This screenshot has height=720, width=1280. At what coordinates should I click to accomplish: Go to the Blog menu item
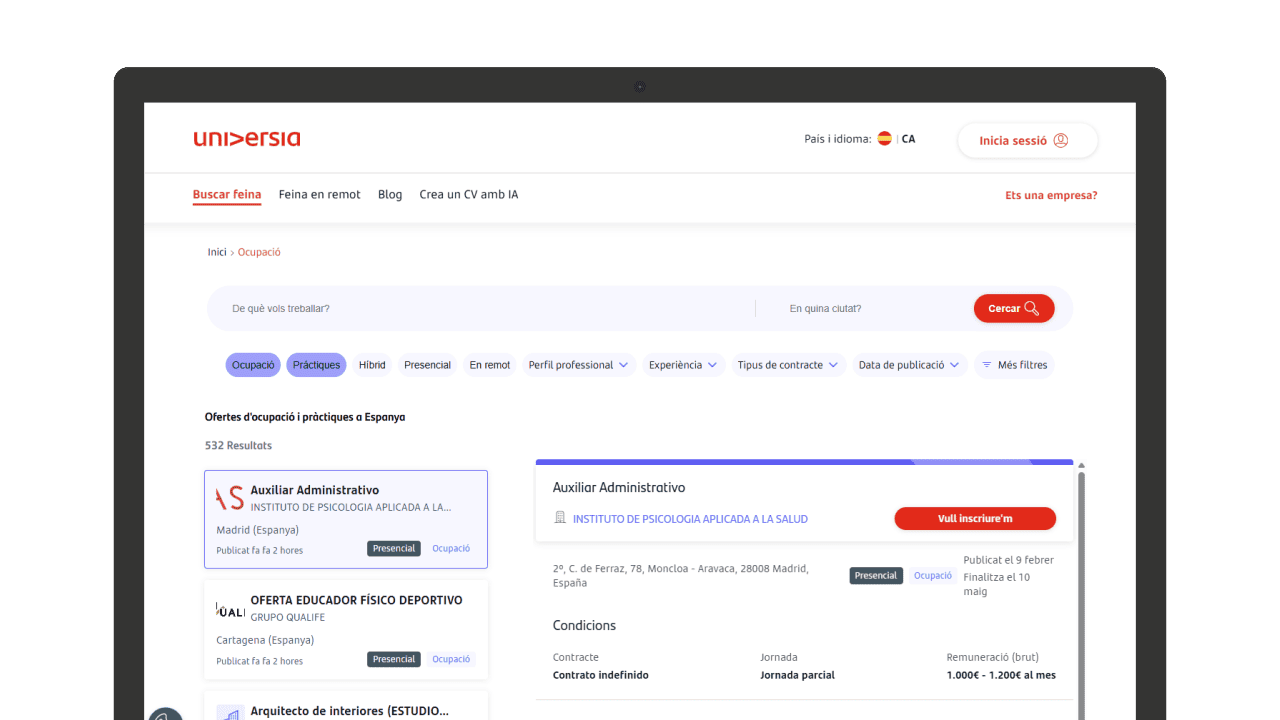(390, 195)
